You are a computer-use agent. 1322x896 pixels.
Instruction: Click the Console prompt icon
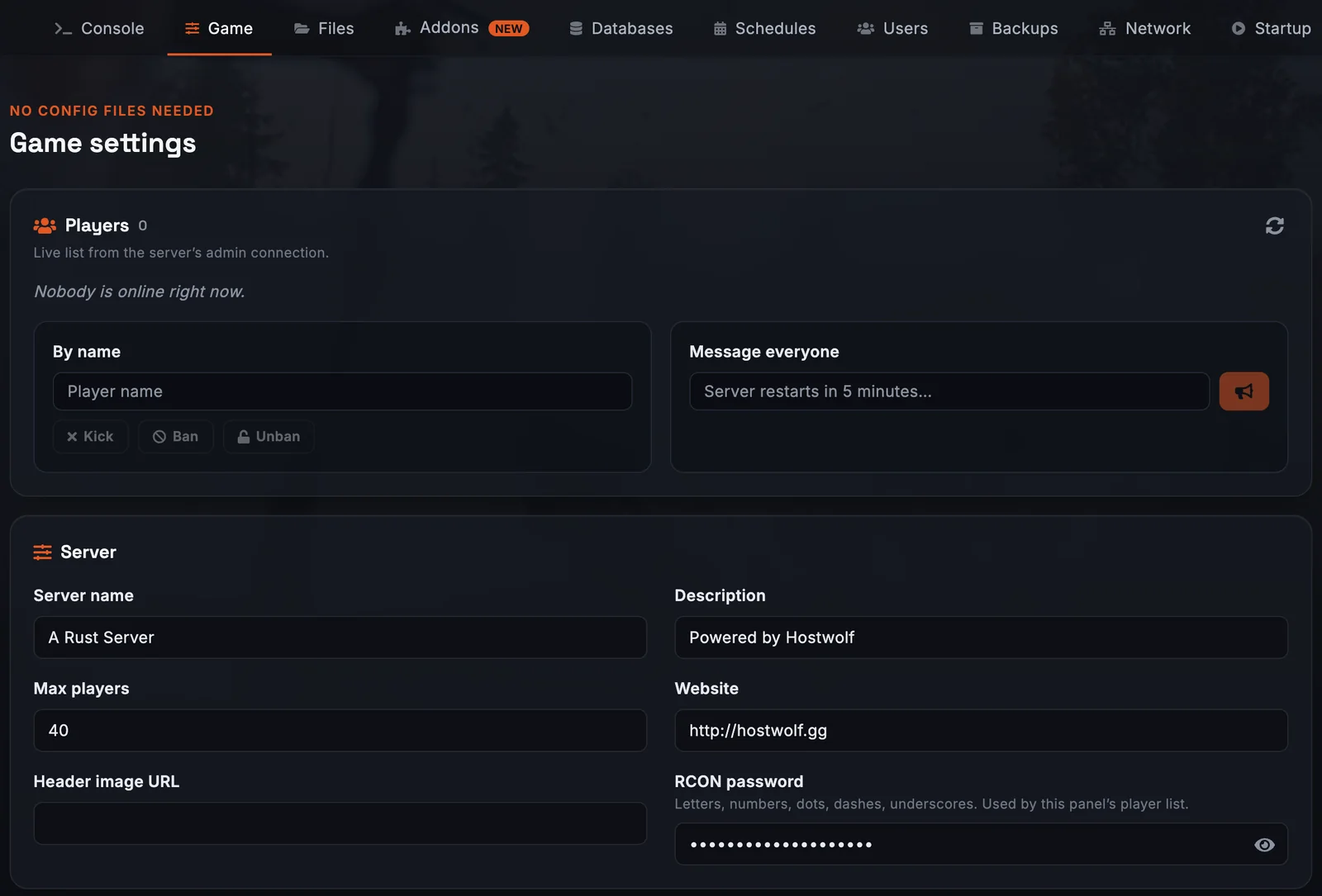coord(63,29)
